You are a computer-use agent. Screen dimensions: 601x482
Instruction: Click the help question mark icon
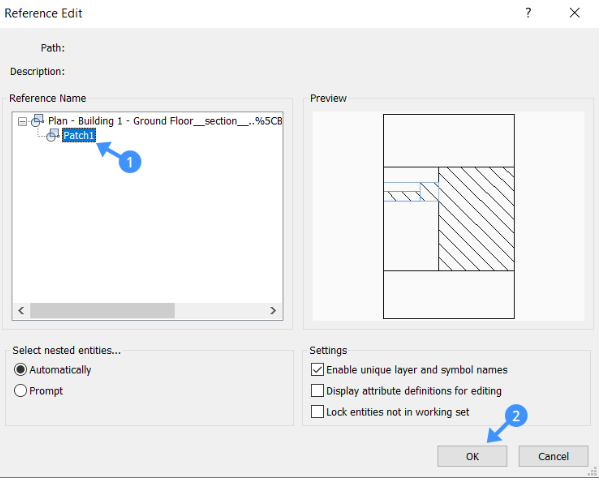[528, 13]
